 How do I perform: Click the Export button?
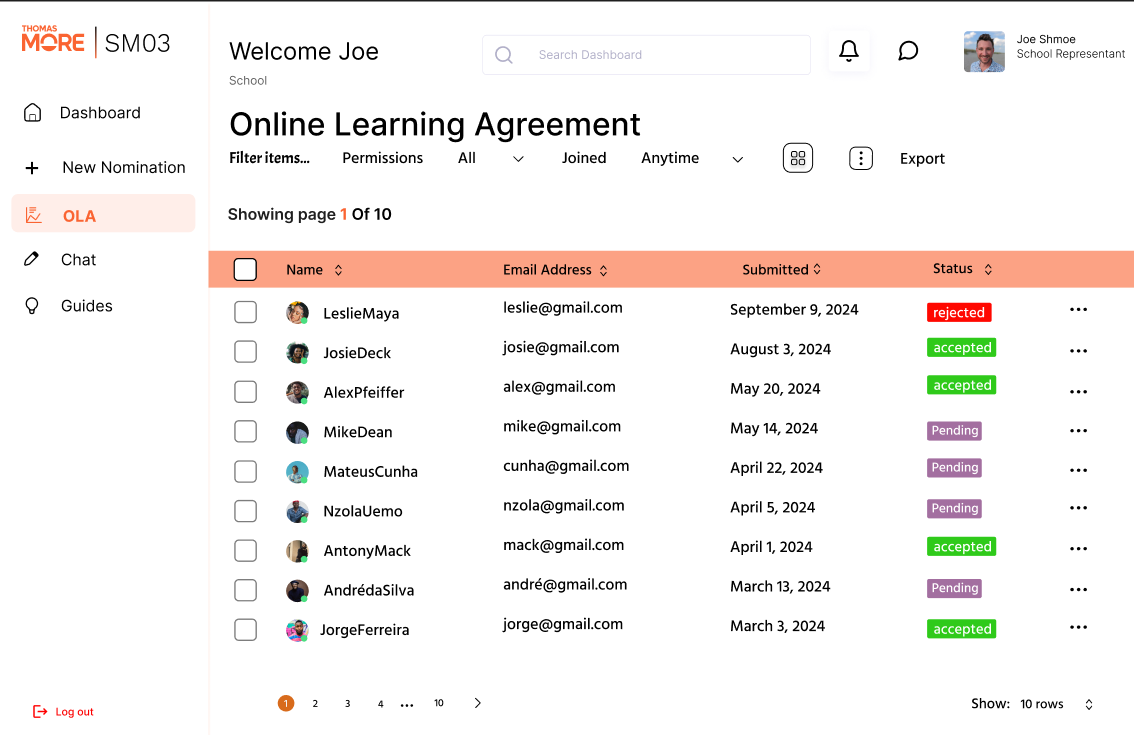pyautogui.click(x=922, y=159)
